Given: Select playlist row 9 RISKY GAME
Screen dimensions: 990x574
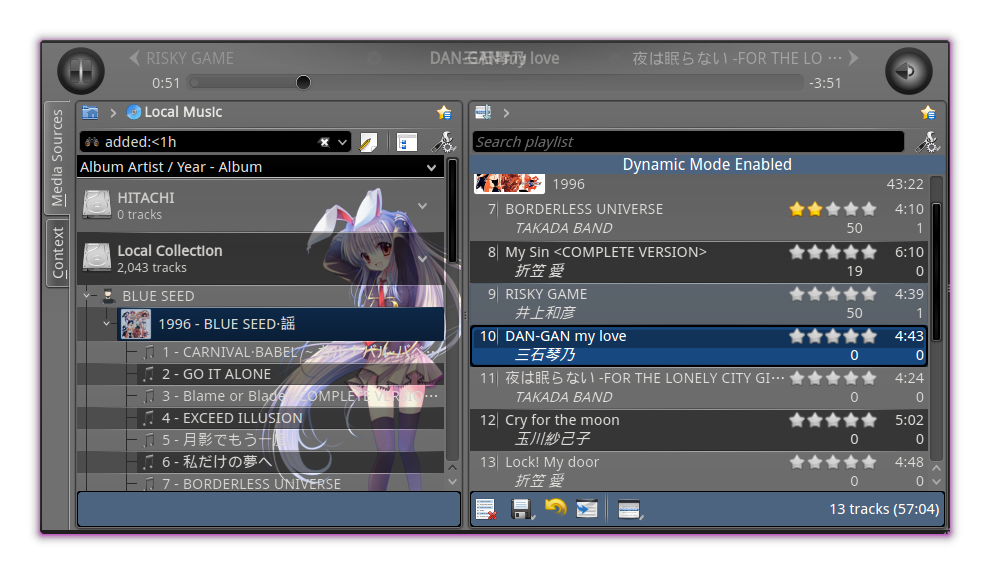Looking at the screenshot, I should click(700, 304).
